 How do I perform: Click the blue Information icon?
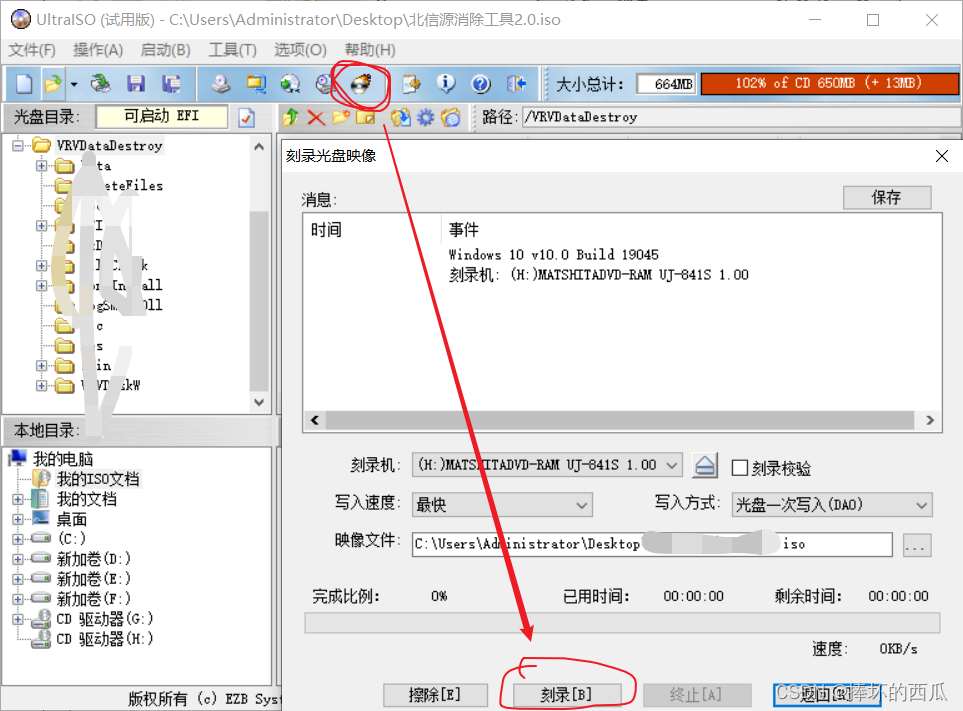coord(446,84)
